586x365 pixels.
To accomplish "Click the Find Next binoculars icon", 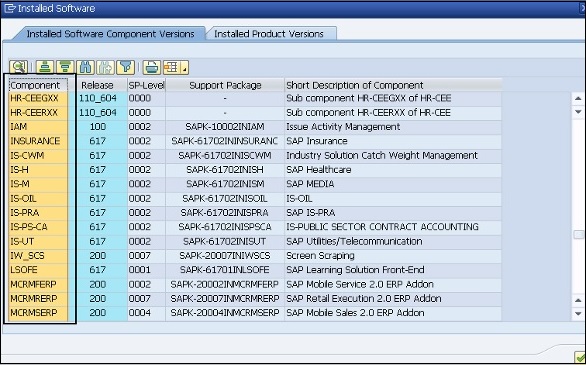I will click(105, 67).
